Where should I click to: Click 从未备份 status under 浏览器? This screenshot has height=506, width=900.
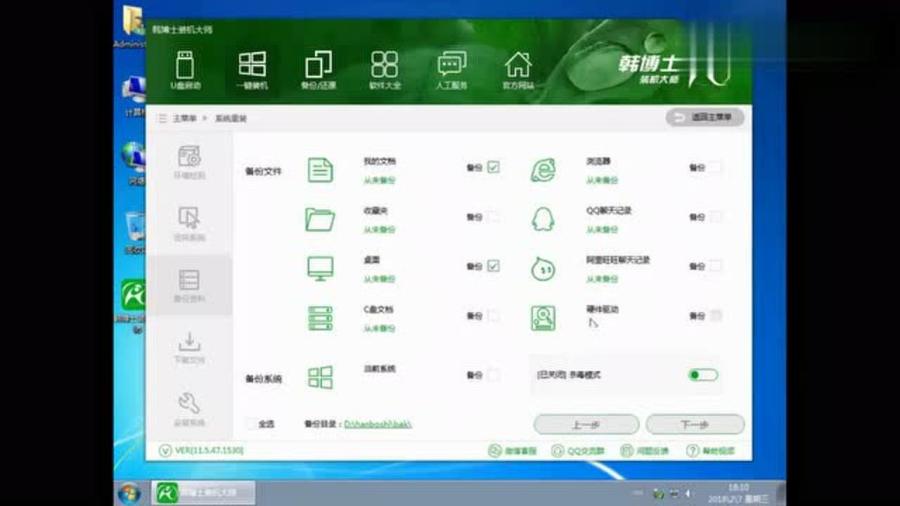602,180
